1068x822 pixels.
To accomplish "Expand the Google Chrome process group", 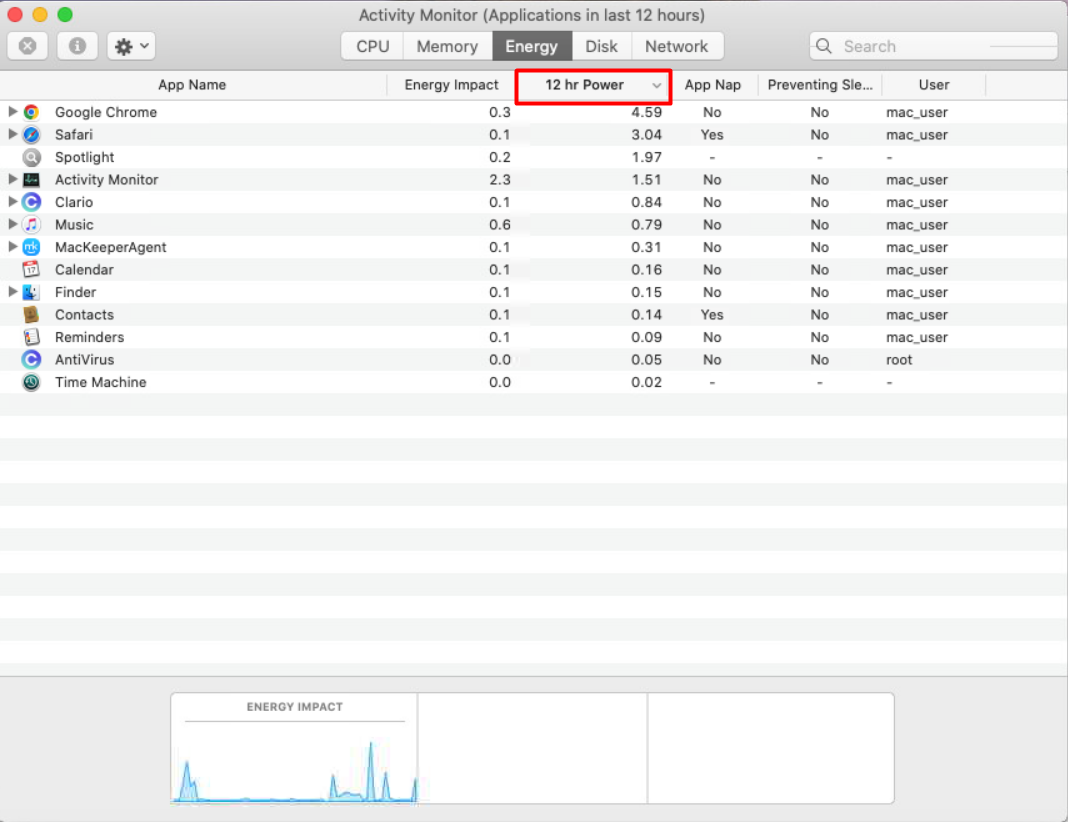I will (x=12, y=111).
